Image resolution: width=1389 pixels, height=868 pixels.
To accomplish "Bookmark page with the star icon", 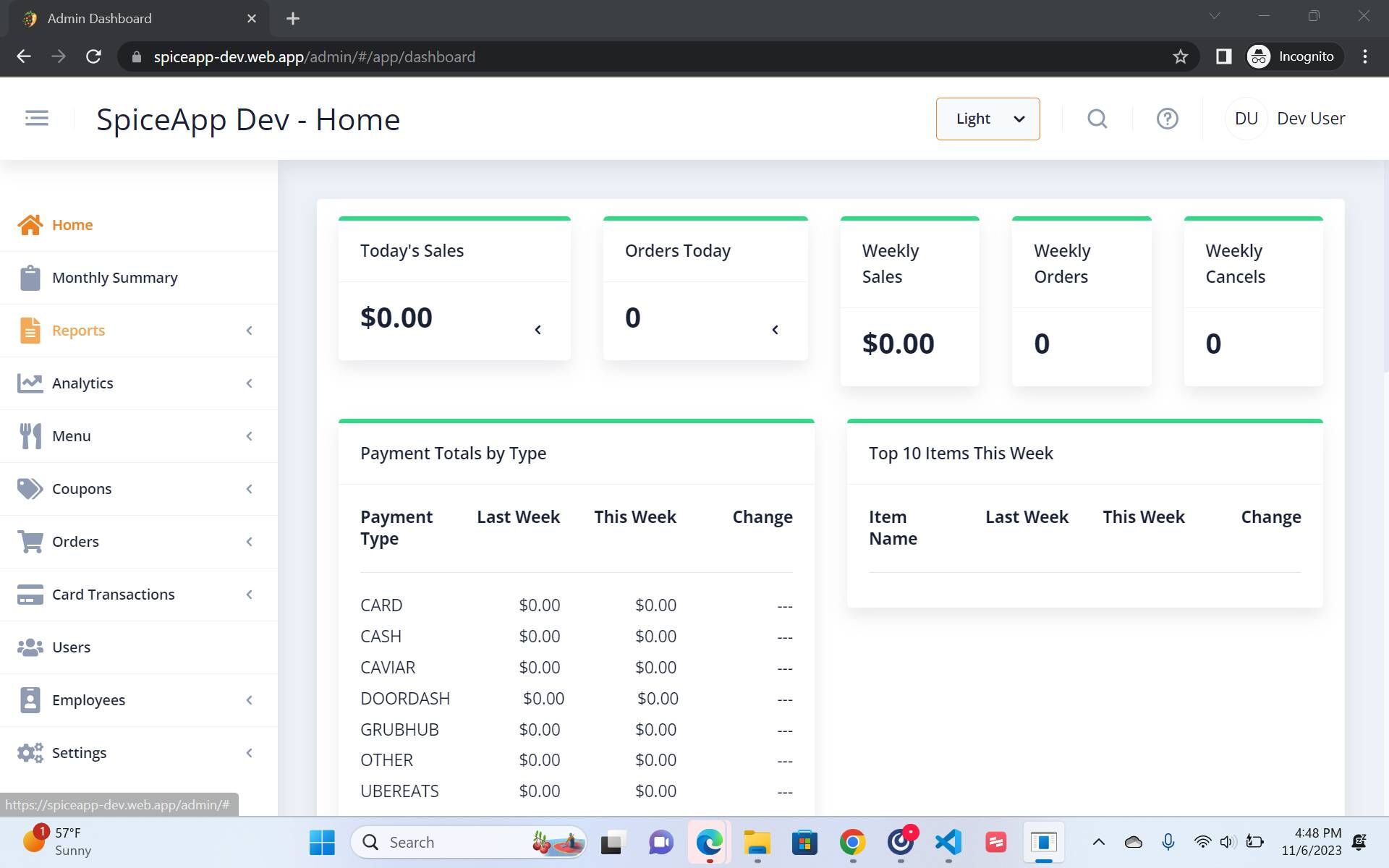I will 1180,56.
